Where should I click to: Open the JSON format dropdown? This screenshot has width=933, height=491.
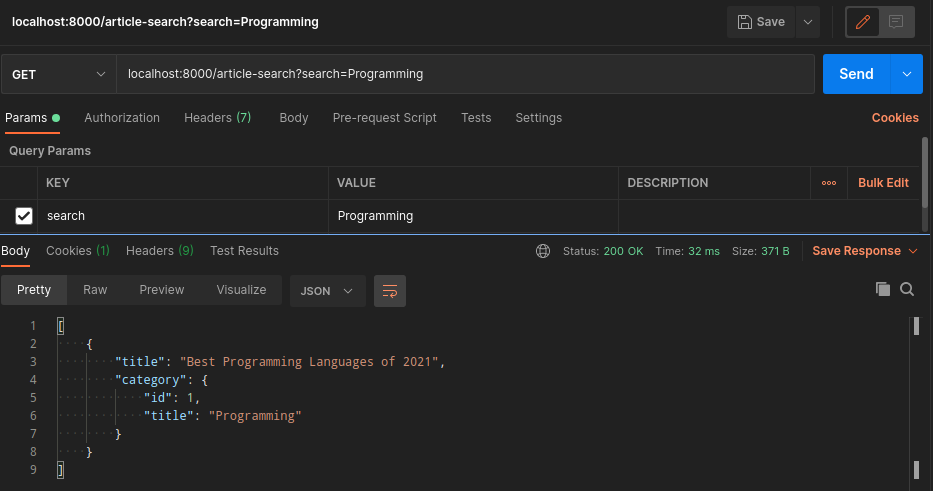coord(327,291)
